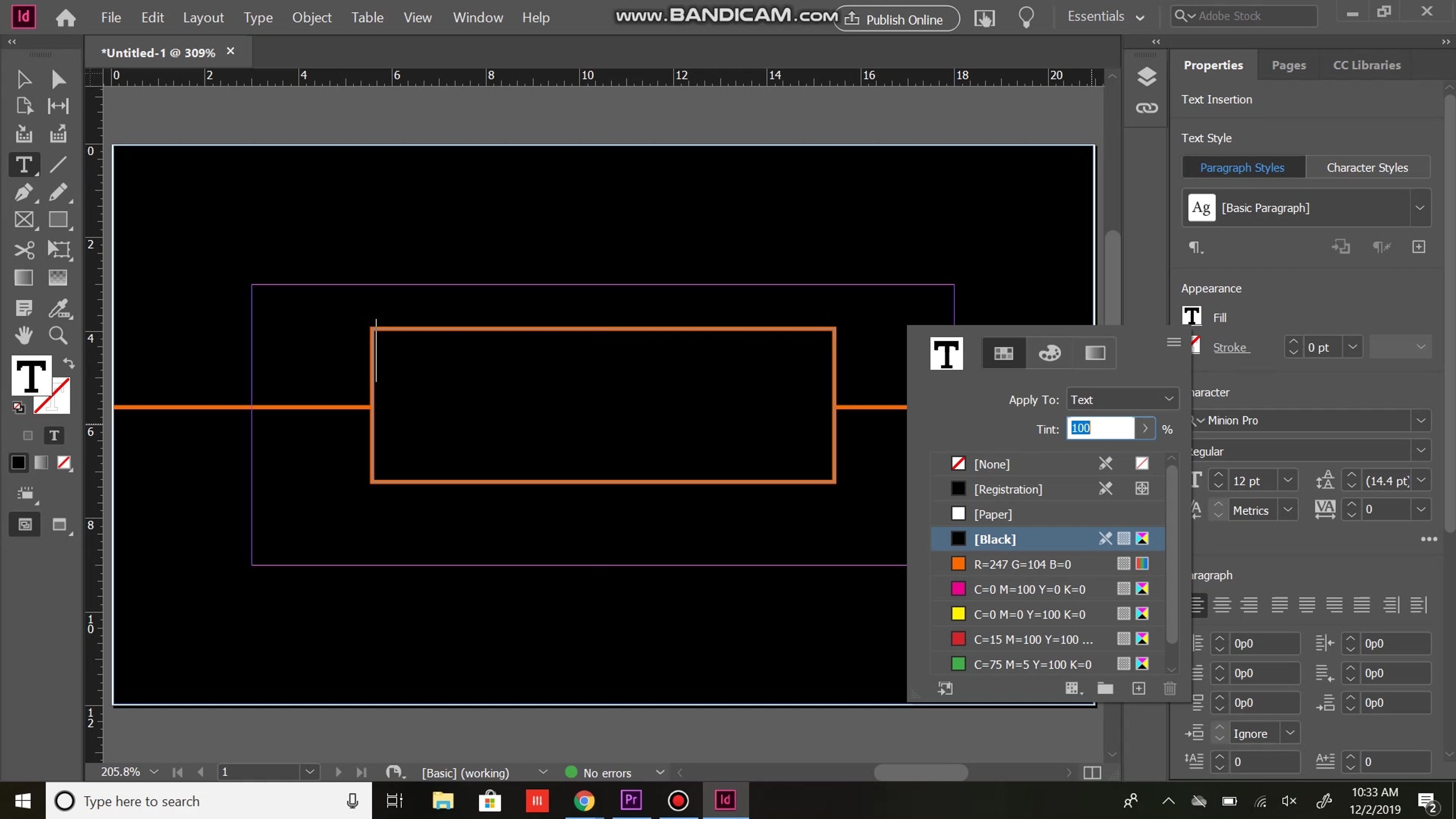Create a new swatch

1138,688
